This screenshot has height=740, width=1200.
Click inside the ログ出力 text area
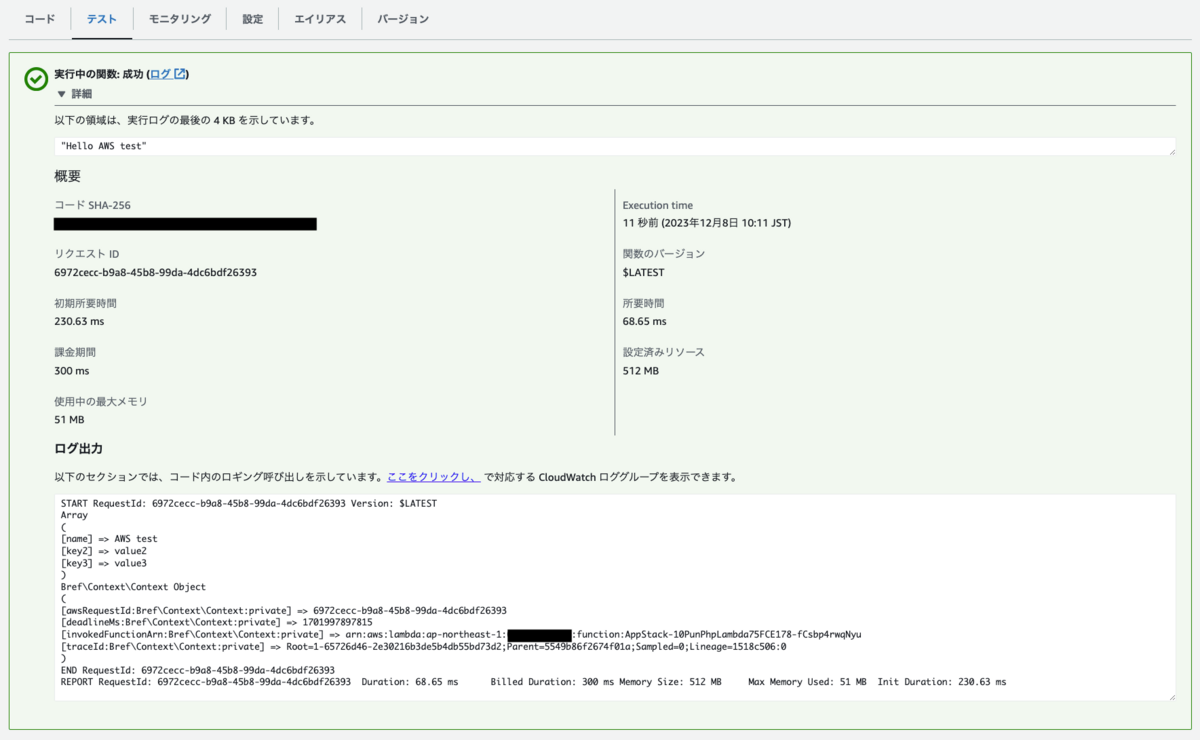tap(614, 598)
